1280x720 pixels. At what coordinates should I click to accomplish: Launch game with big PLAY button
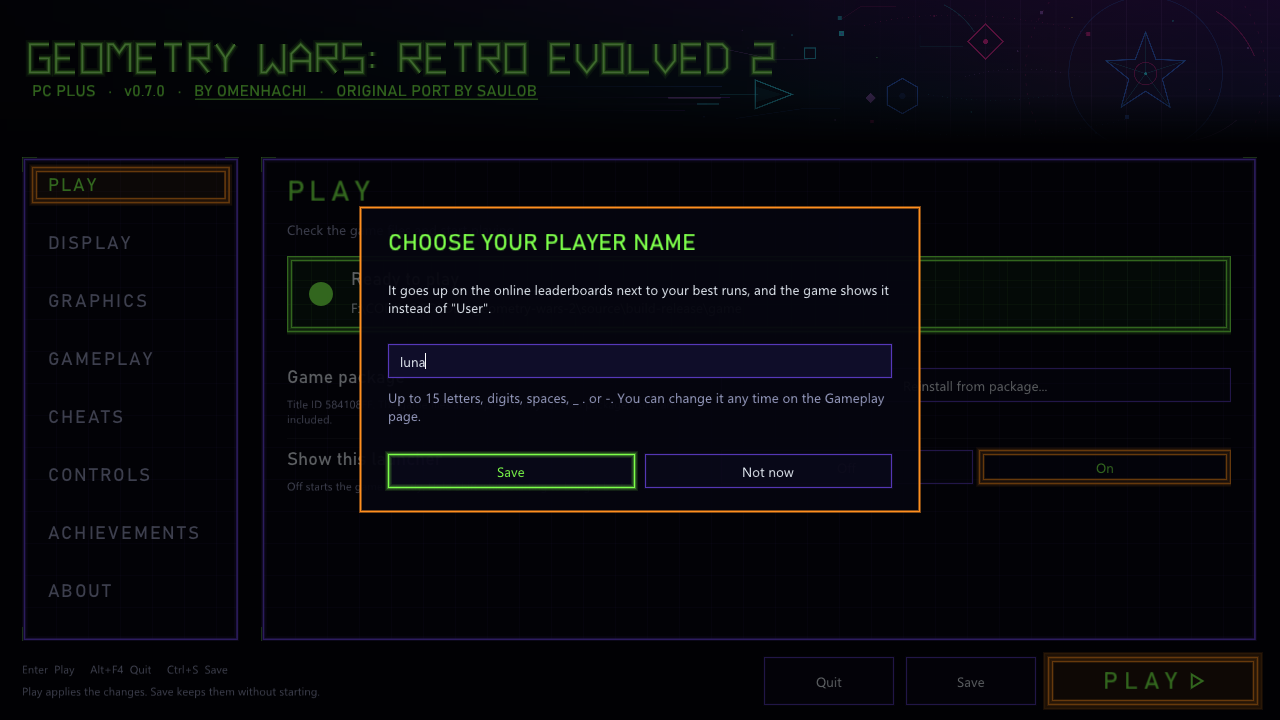1153,681
